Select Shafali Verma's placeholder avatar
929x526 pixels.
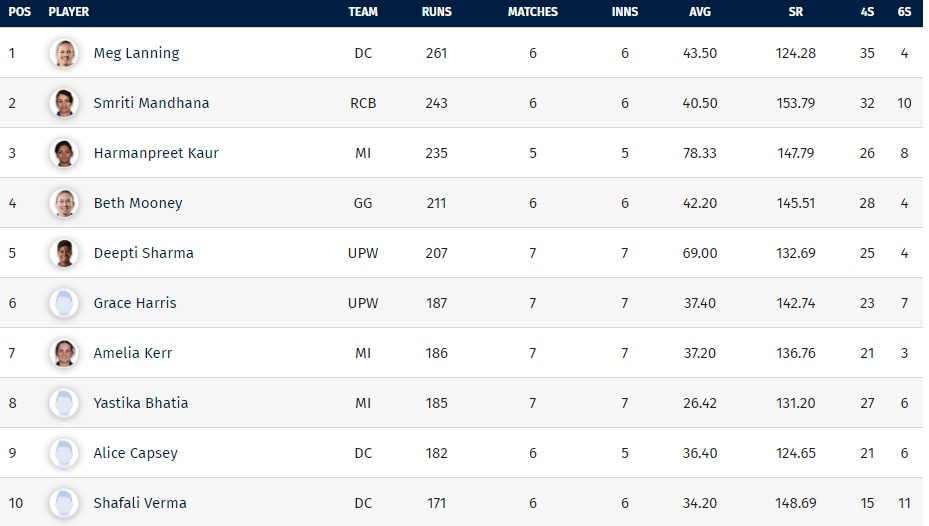(64, 503)
